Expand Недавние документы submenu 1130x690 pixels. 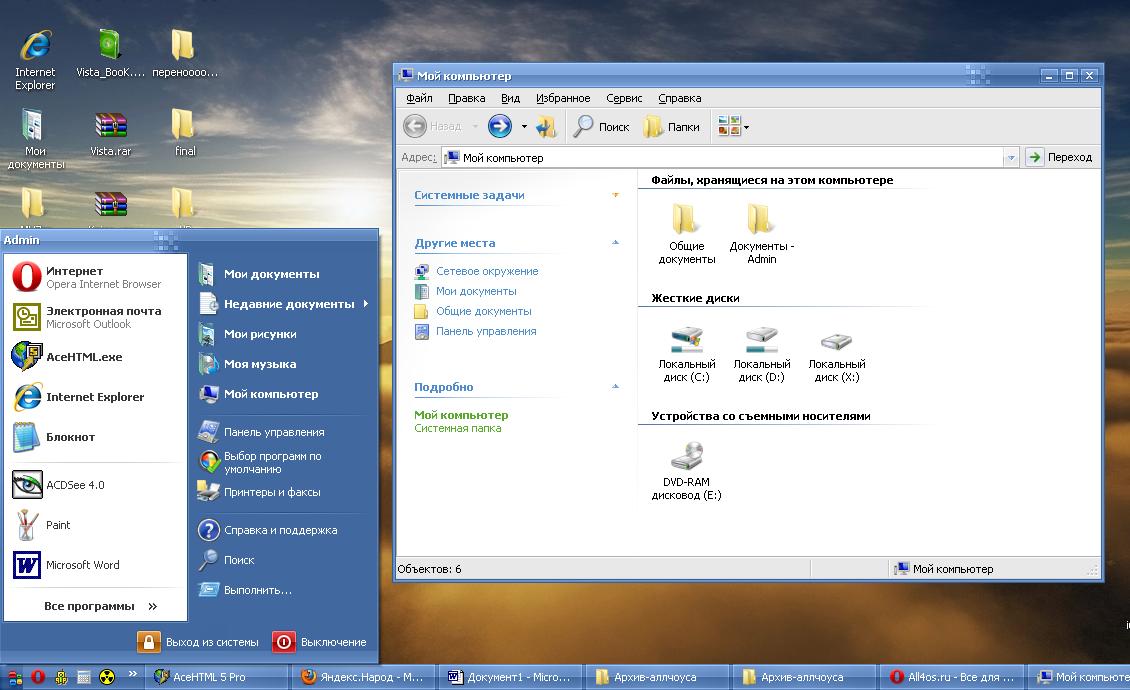283,304
